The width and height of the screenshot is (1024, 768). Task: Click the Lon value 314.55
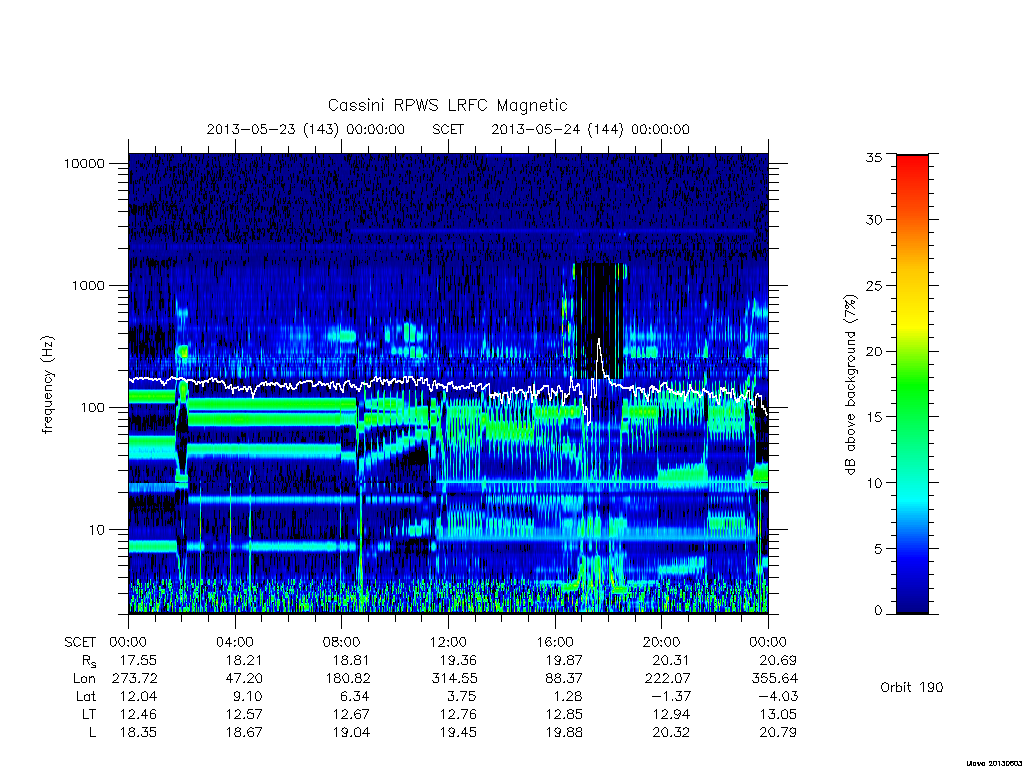455,679
